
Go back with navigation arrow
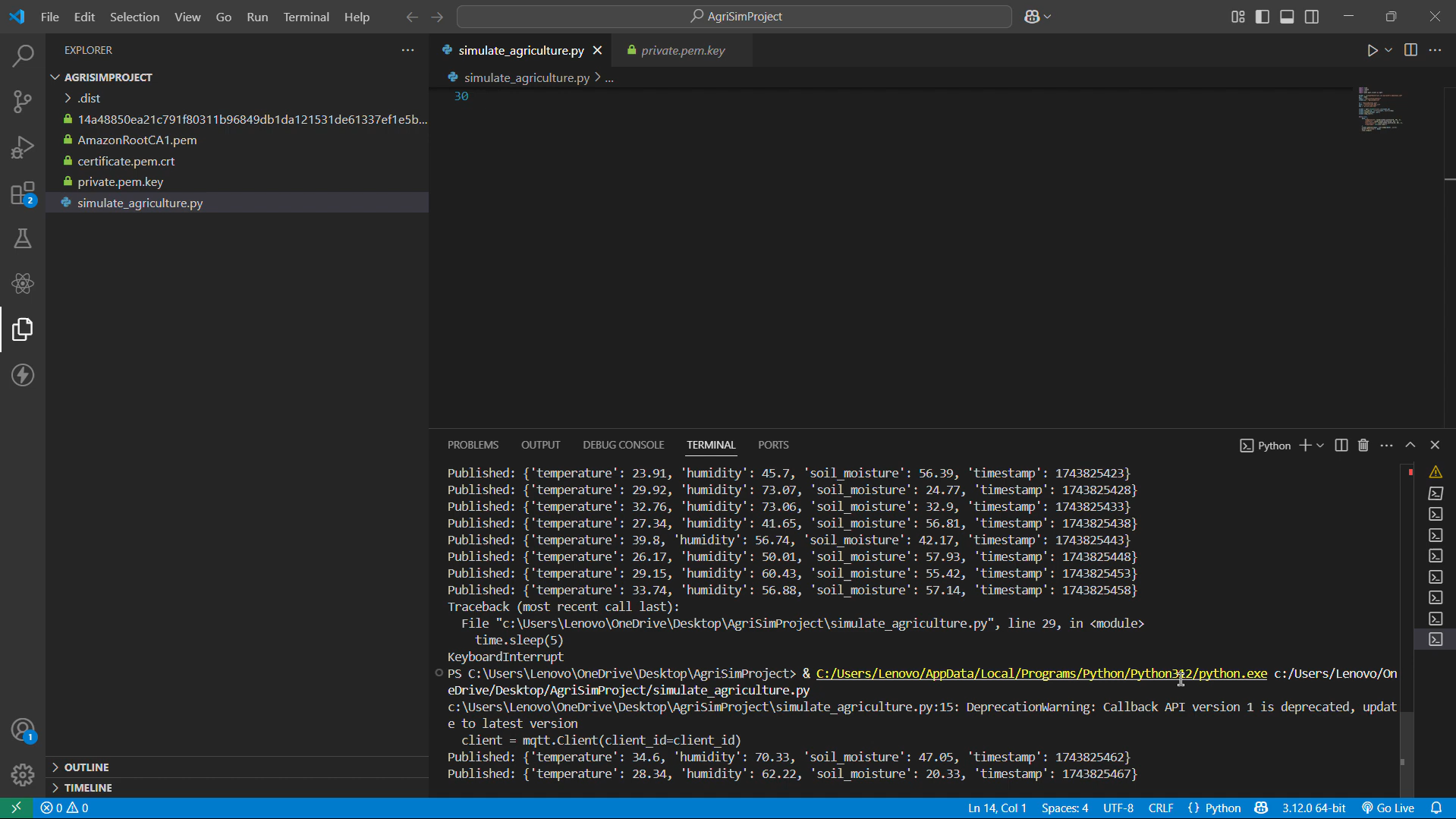coord(412,17)
